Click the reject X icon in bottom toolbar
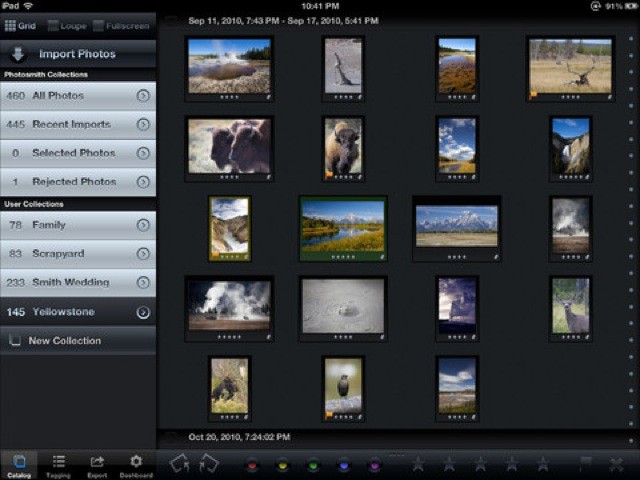The image size is (640, 480). pos(616,464)
